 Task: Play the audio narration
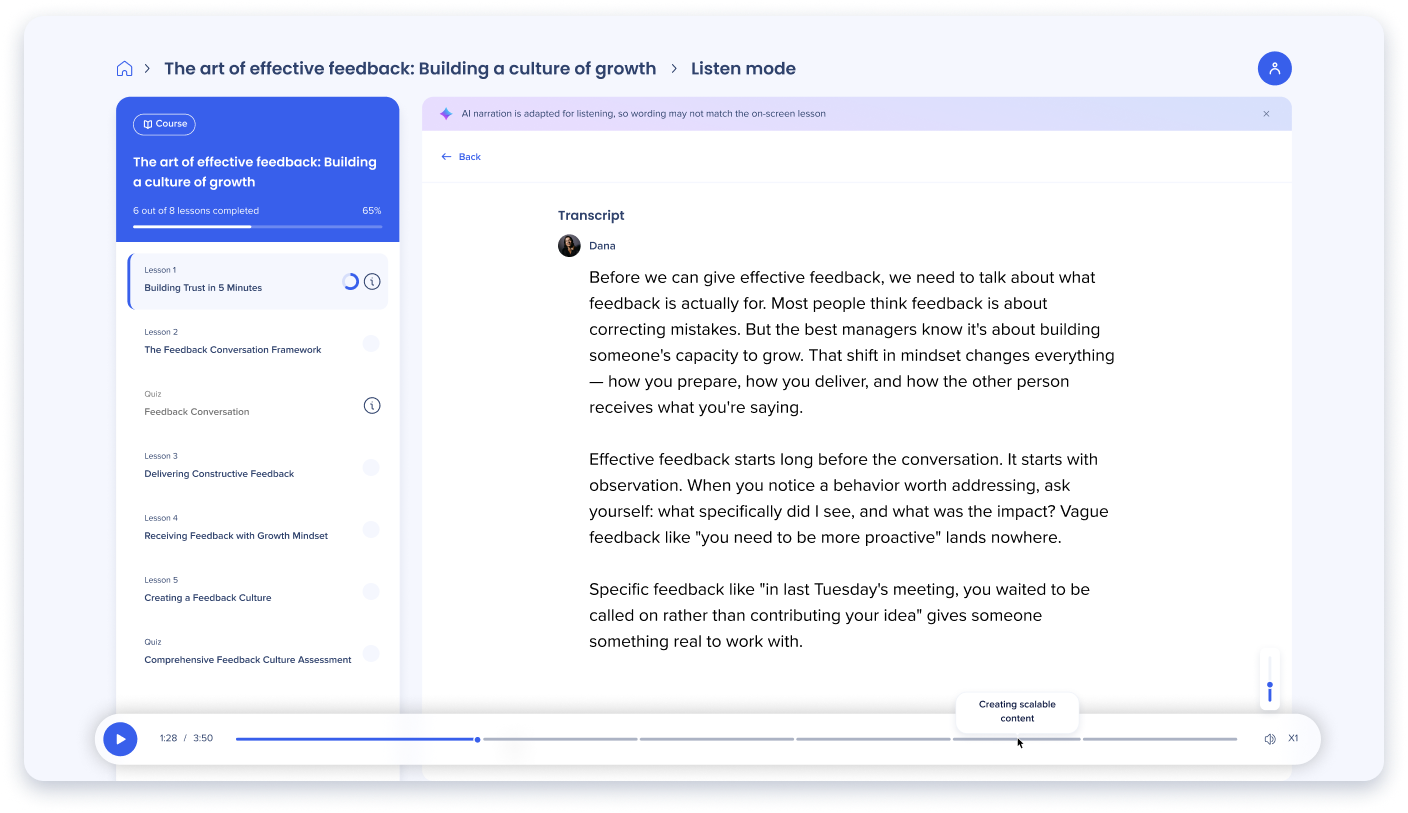(120, 739)
